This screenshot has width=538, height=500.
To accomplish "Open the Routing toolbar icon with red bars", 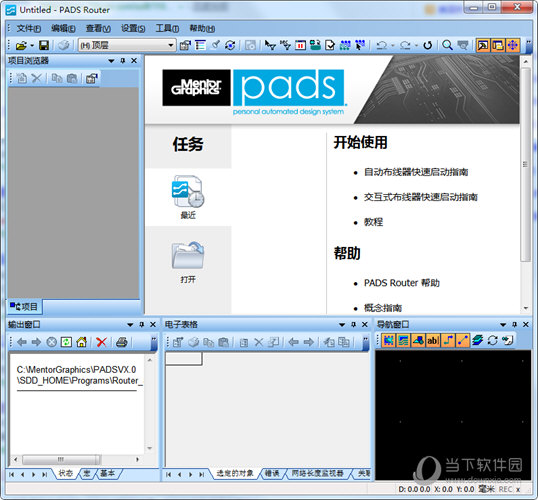I will pyautogui.click(x=301, y=45).
